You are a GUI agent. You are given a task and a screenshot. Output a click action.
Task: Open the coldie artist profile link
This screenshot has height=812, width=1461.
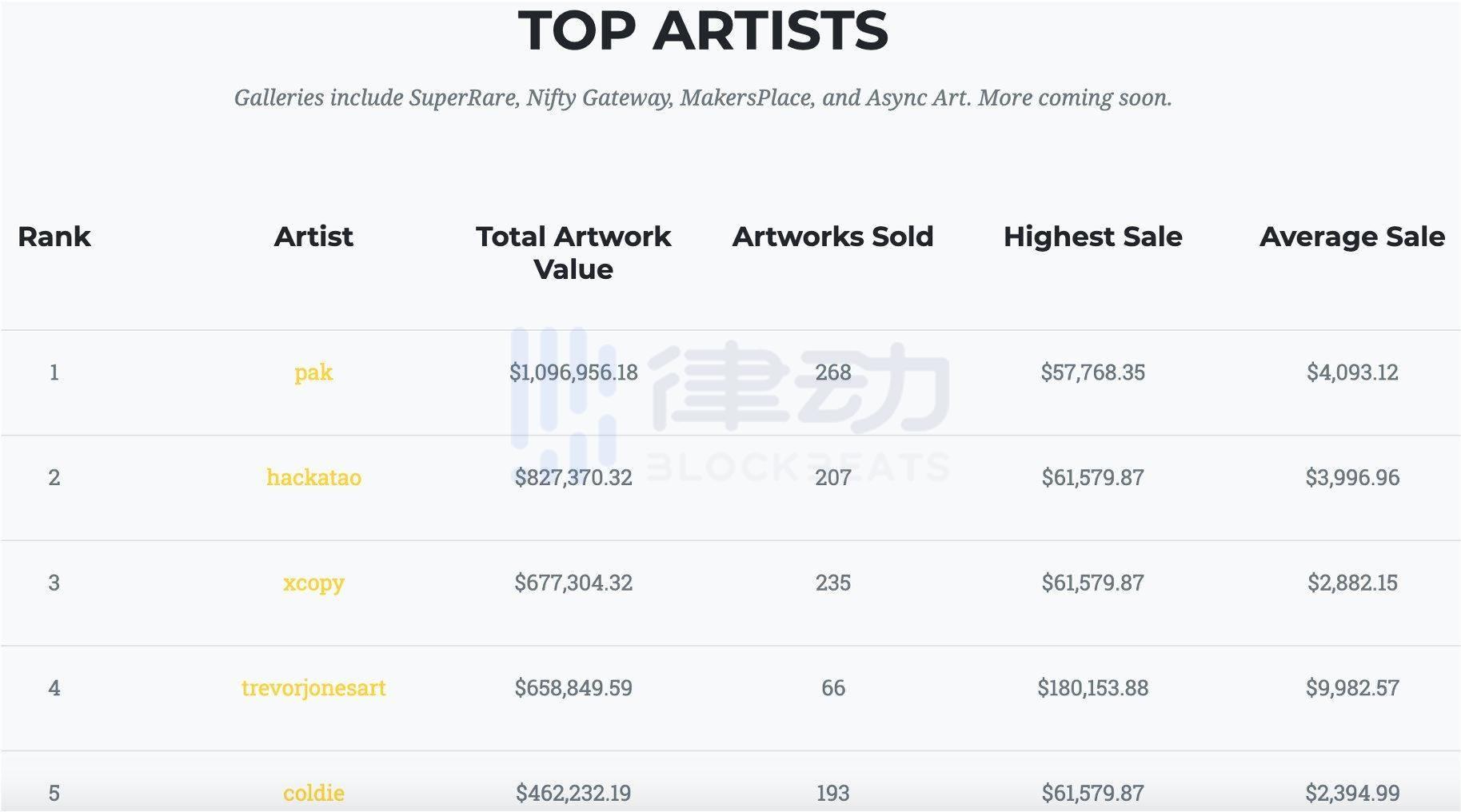313,793
